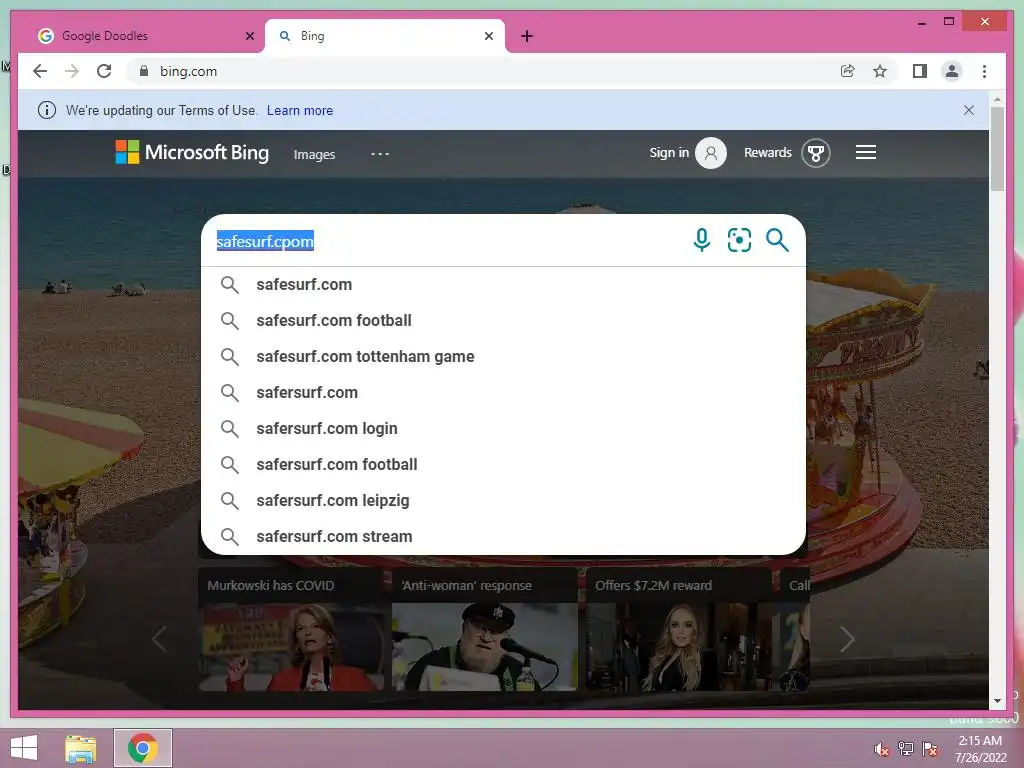This screenshot has width=1024, height=768.
Task: Select suggestion safesurf.com tottenham game
Action: pyautogui.click(x=503, y=357)
